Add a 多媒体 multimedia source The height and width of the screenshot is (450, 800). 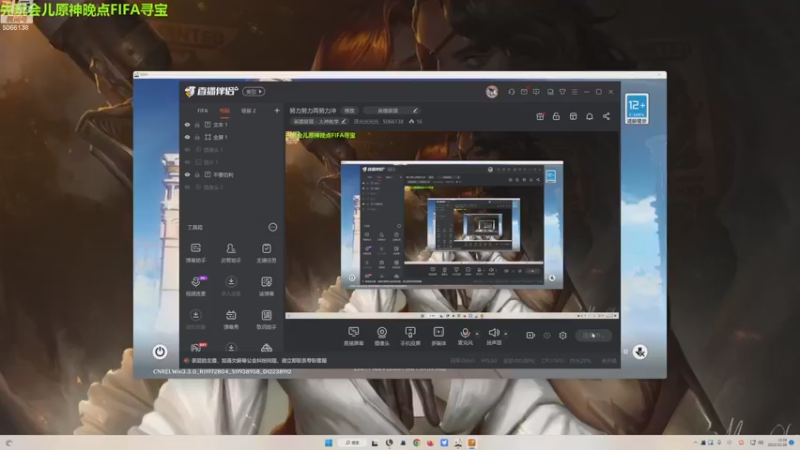point(438,336)
